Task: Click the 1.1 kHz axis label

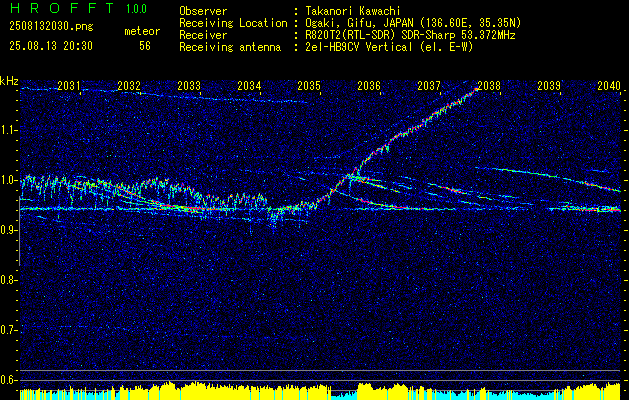Action: (x=7, y=130)
